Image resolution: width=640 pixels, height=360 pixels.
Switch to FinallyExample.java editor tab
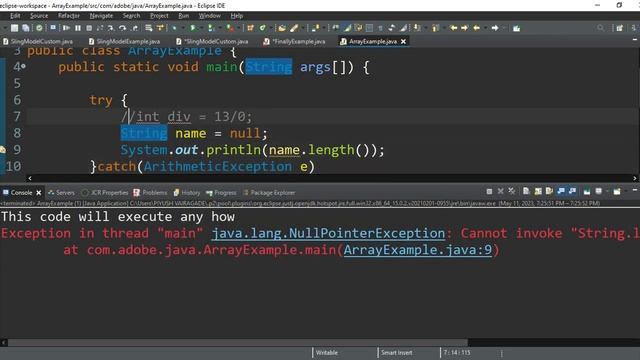(x=294, y=41)
